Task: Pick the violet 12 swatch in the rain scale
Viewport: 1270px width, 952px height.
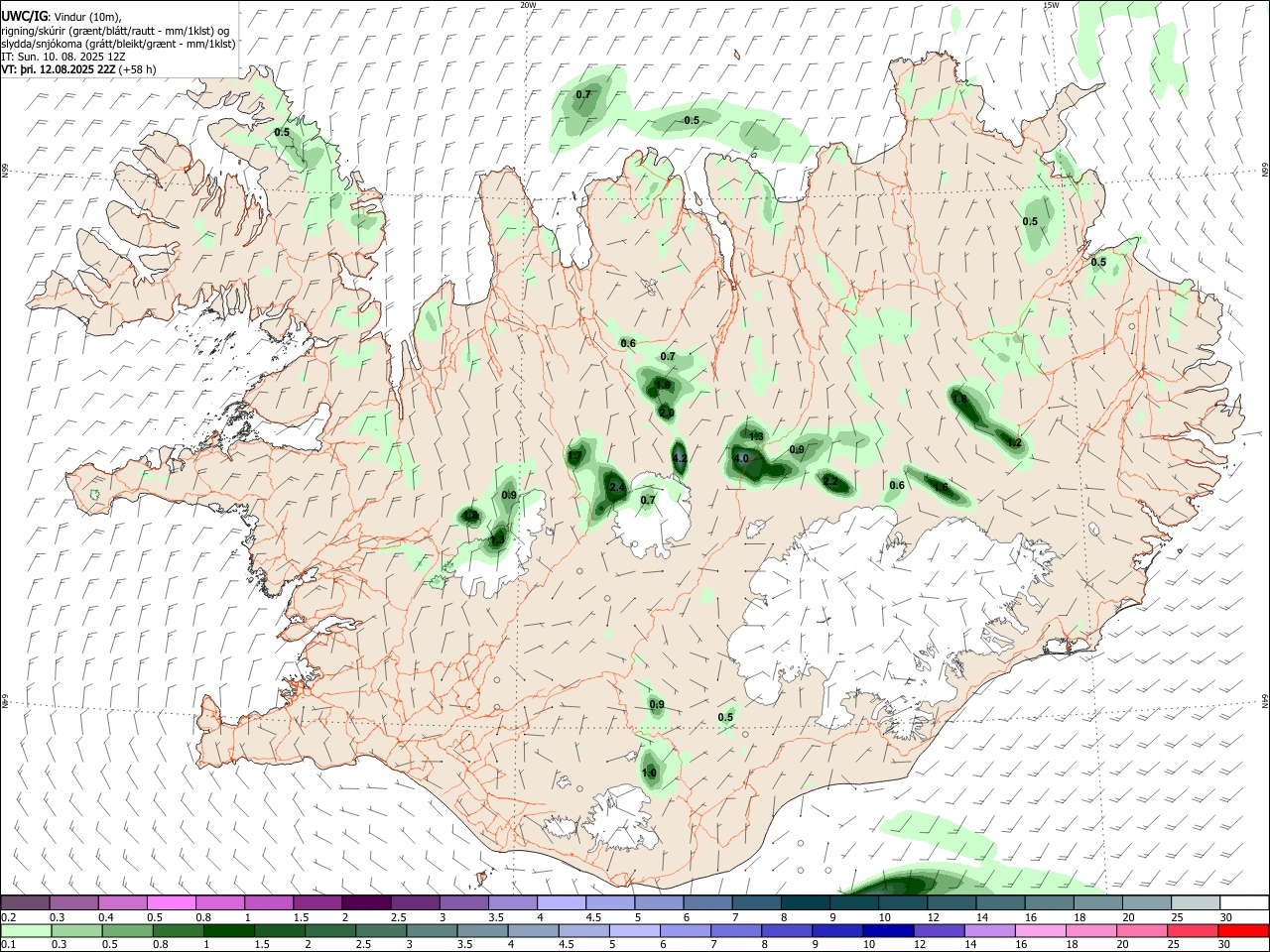Action: pyautogui.click(x=938, y=930)
